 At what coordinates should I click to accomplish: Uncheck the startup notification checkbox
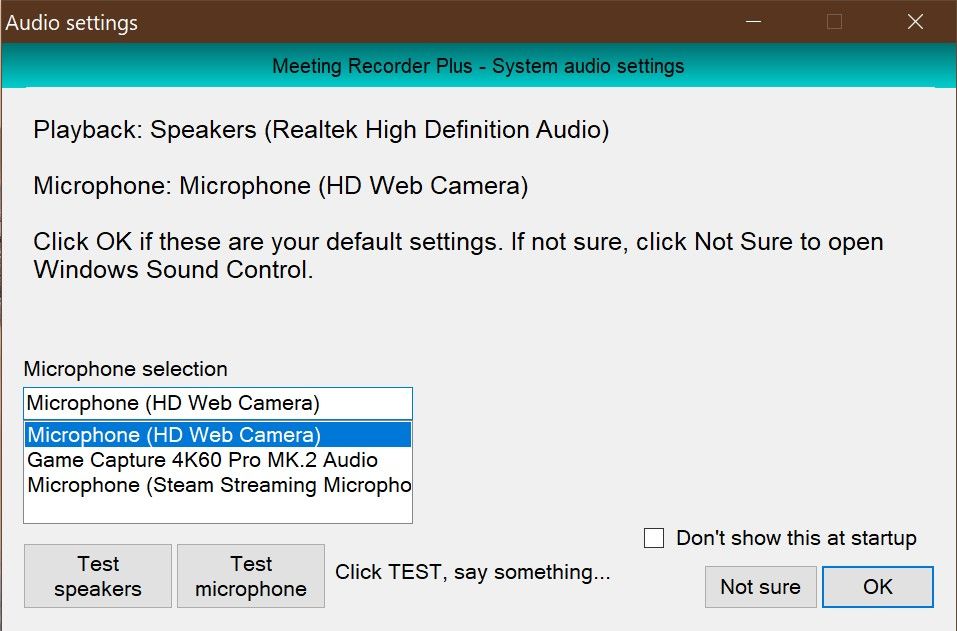[x=654, y=538]
